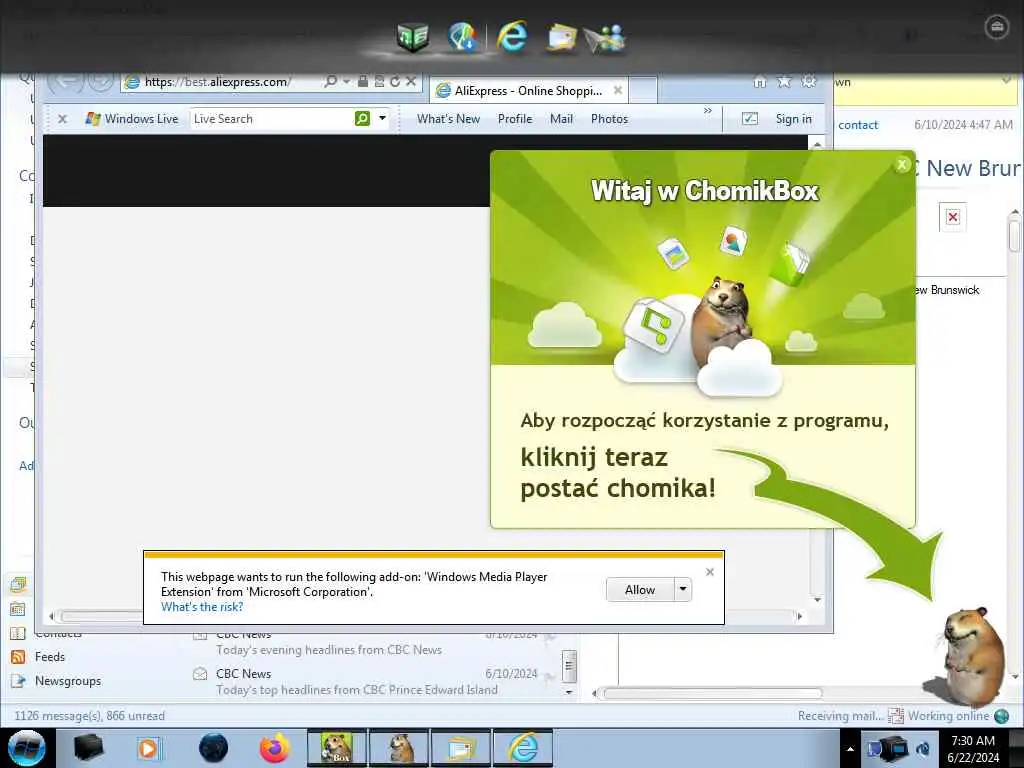The image size is (1024, 768).
Task: Click the globe download icon in top dock
Action: (463, 36)
